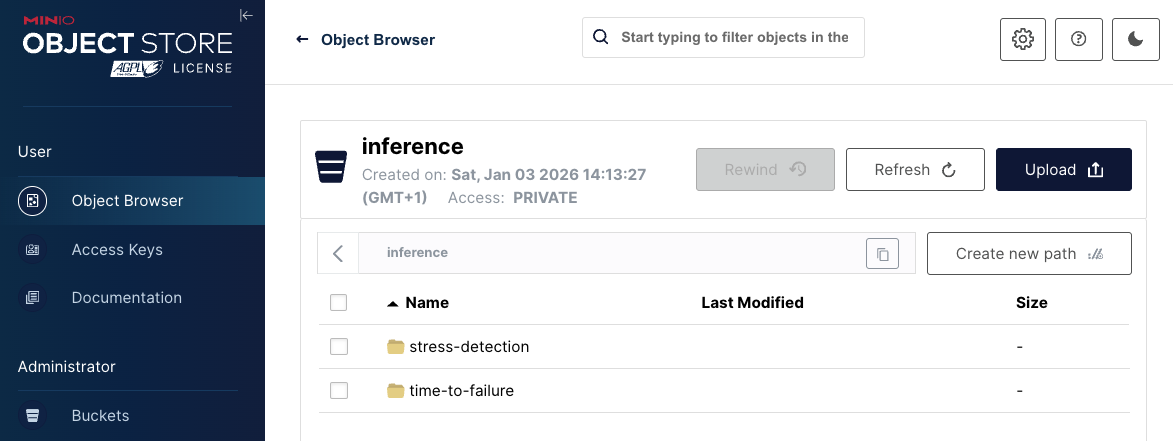Image resolution: width=1173 pixels, height=441 pixels.
Task: Sort objects by the Name column
Action: [427, 303]
